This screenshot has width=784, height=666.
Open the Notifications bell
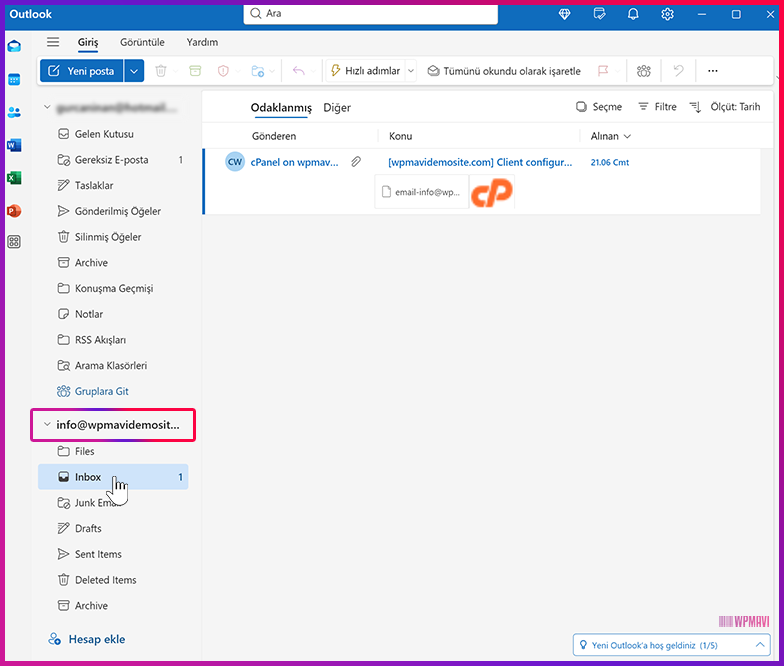[x=633, y=14]
